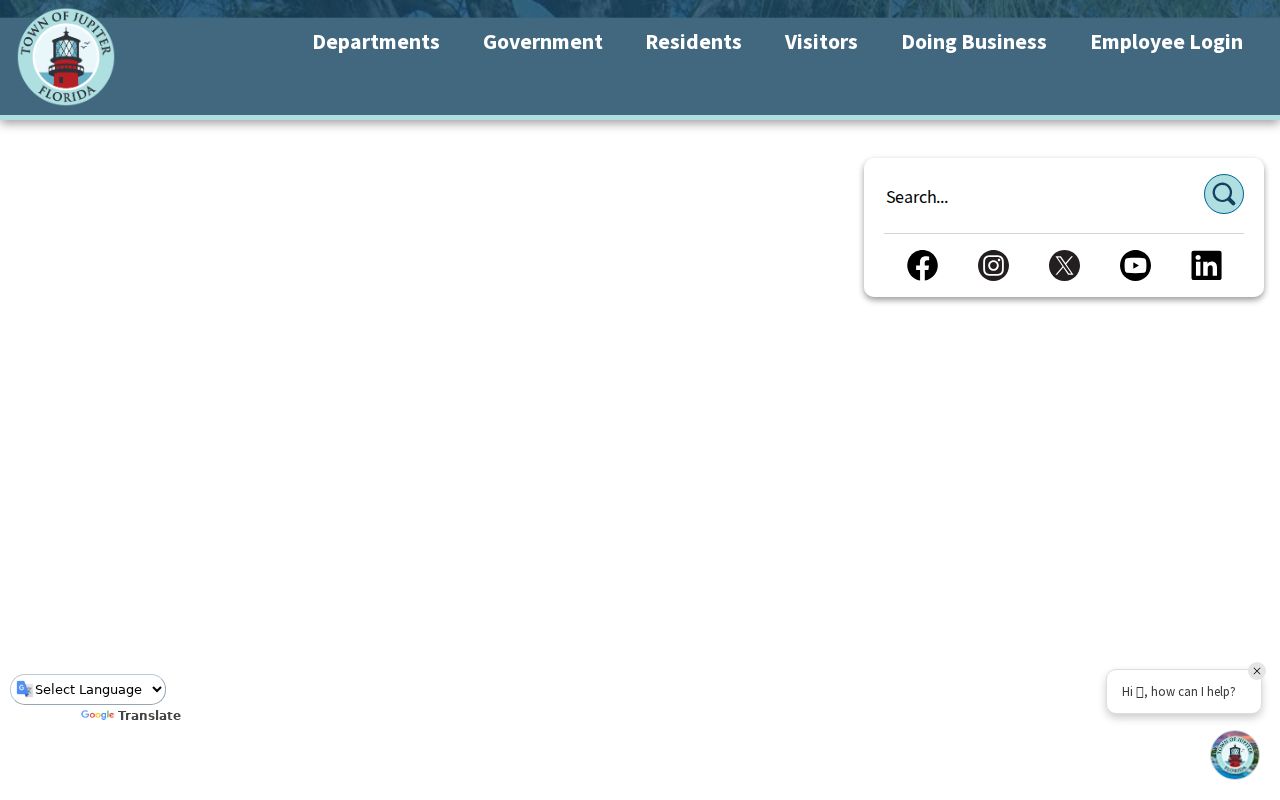
Task: Open the Government menu
Action: [x=543, y=42]
